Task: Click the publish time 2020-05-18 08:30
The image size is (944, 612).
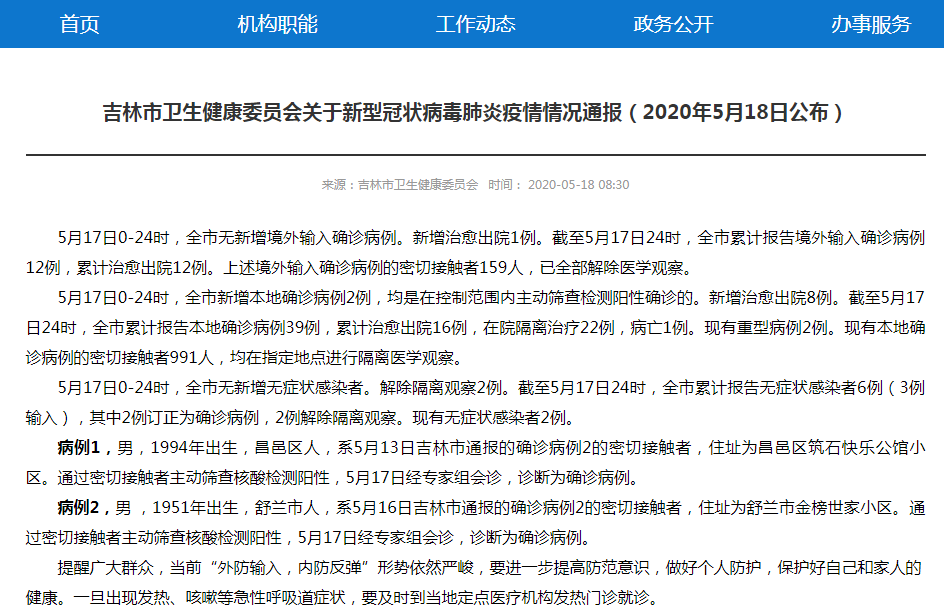Action: 579,185
